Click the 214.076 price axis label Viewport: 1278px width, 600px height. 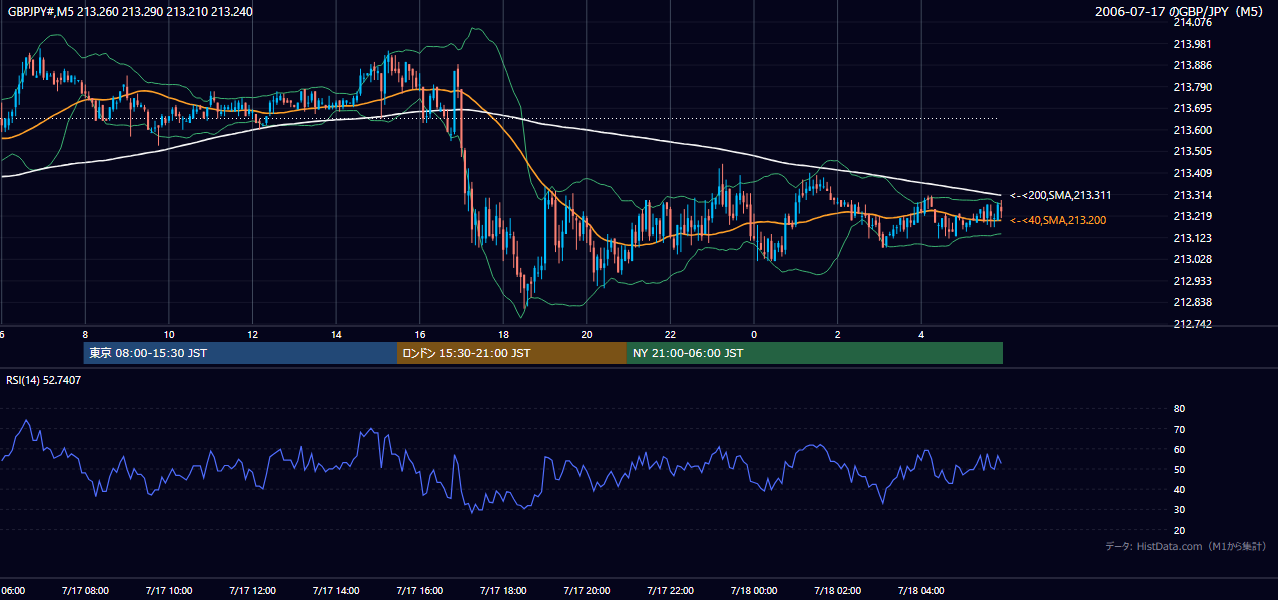coord(1191,22)
